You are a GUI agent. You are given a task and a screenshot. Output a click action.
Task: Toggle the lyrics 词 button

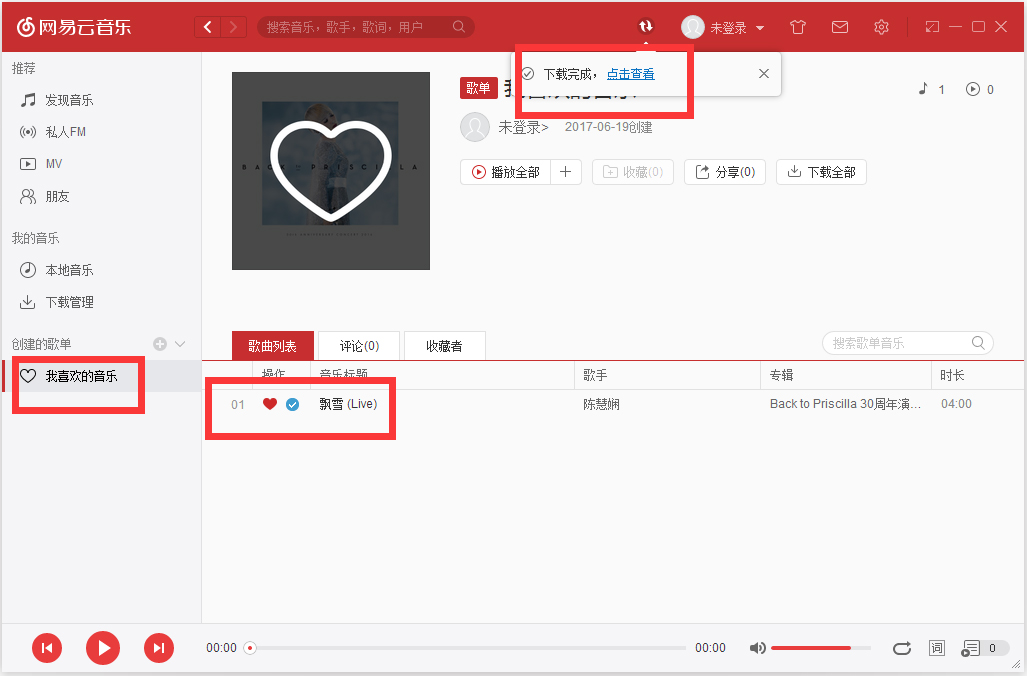[937, 648]
